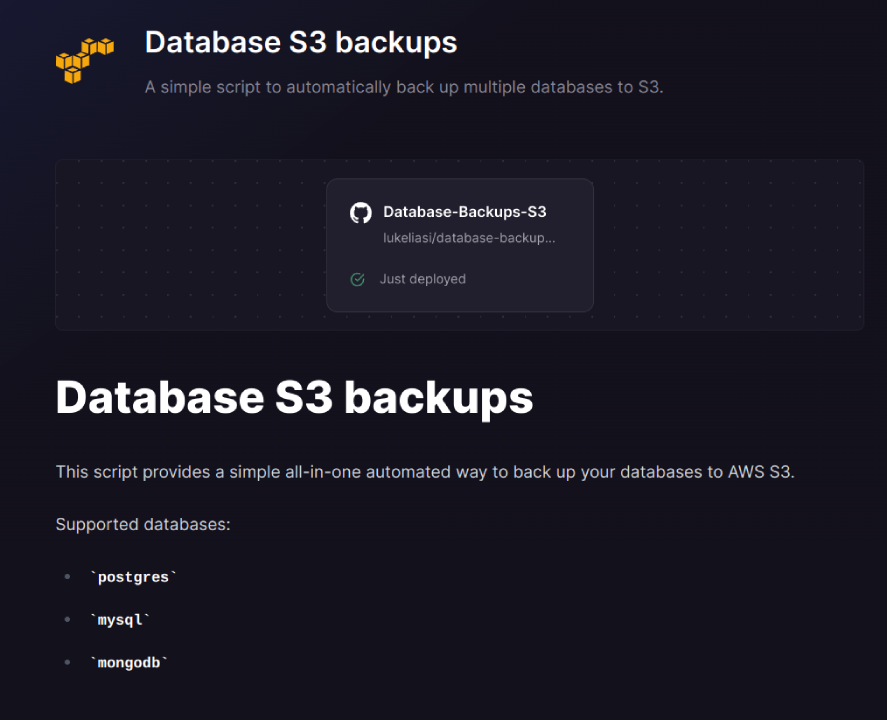Click the green deployment checkmark icon
The image size is (887, 720).
click(x=357, y=279)
